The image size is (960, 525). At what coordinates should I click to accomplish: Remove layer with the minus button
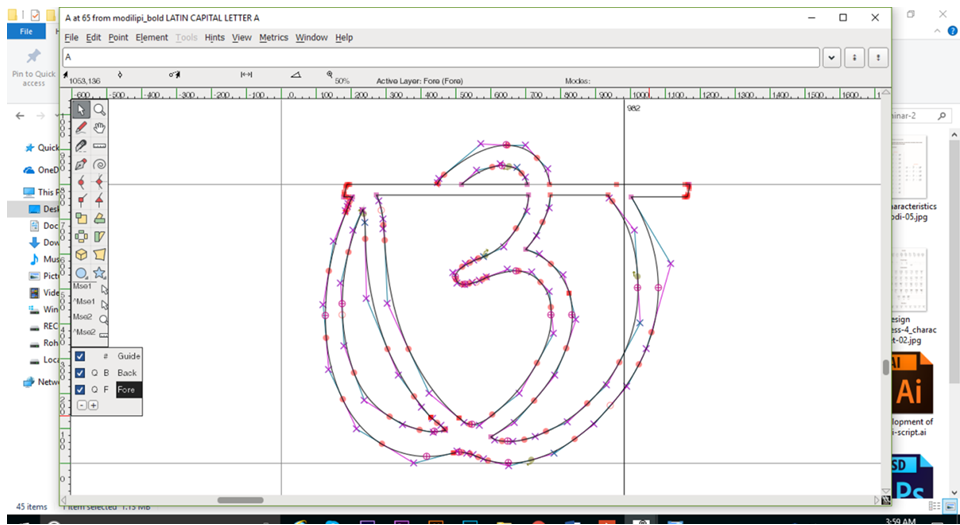tap(82, 405)
